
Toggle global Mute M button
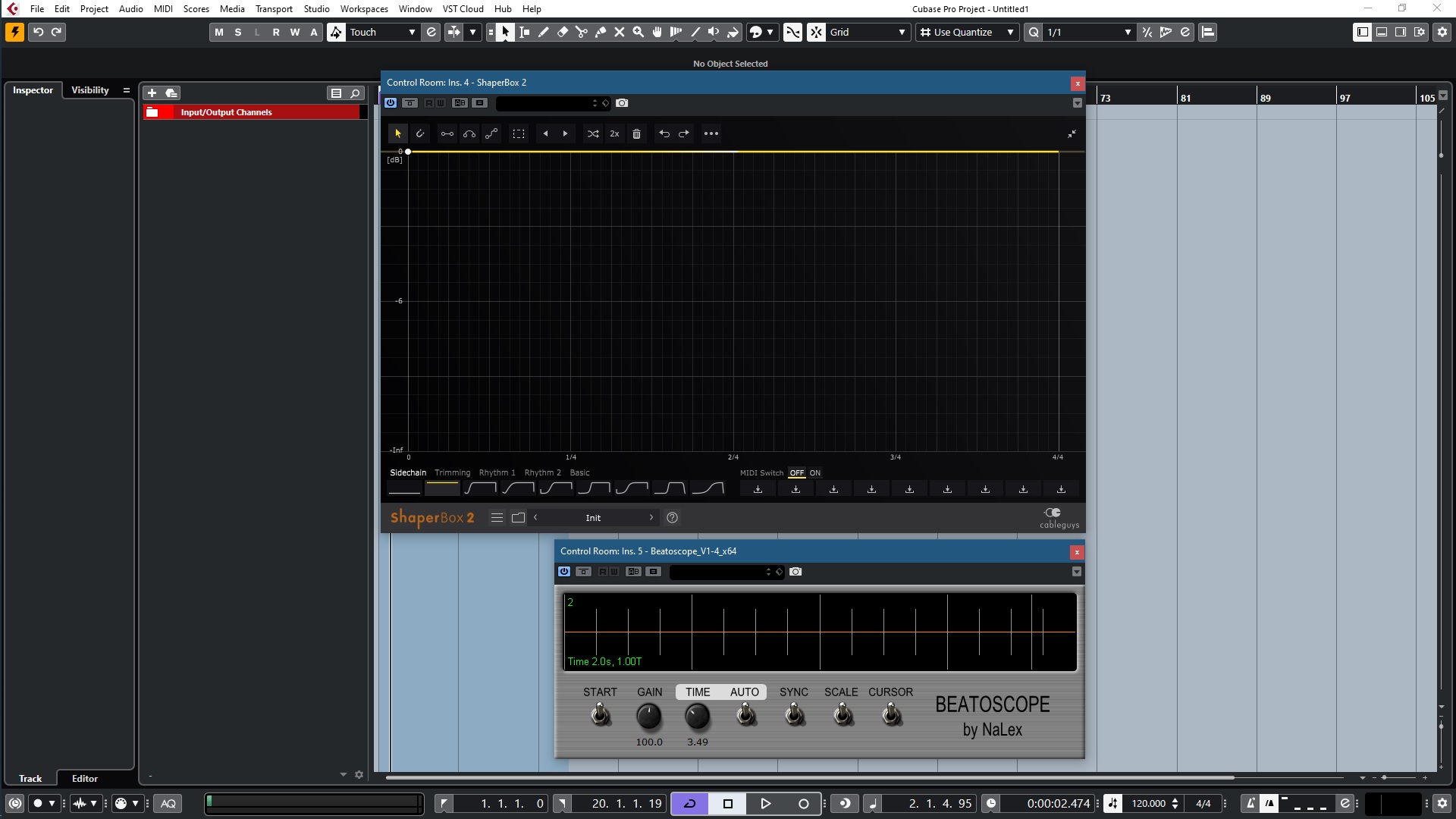(x=219, y=32)
